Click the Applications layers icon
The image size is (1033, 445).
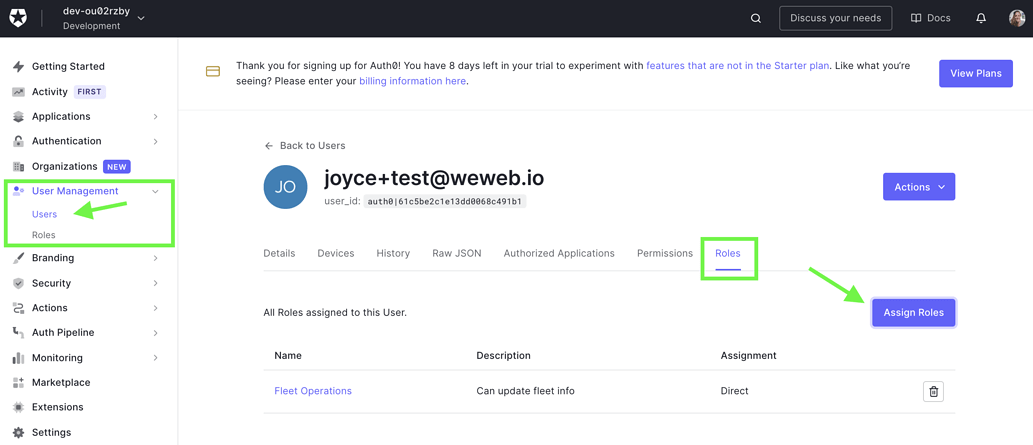coord(18,117)
